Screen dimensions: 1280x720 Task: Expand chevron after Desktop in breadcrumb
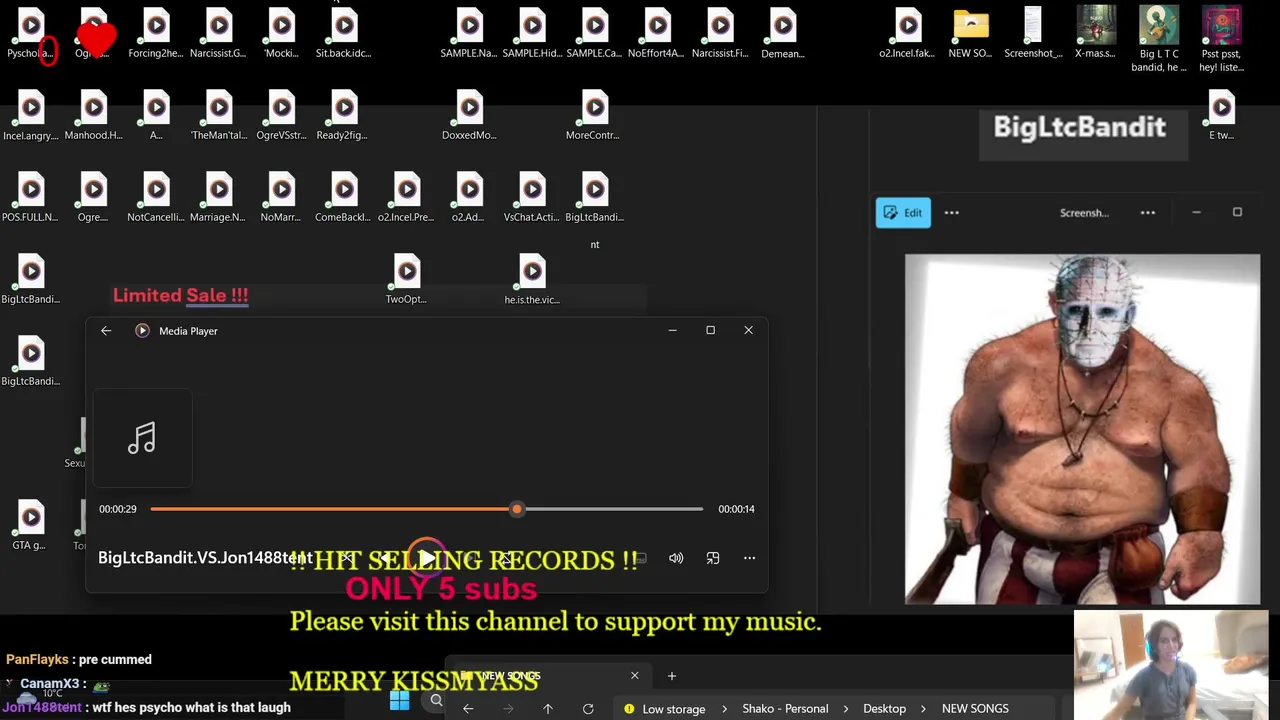click(x=924, y=709)
